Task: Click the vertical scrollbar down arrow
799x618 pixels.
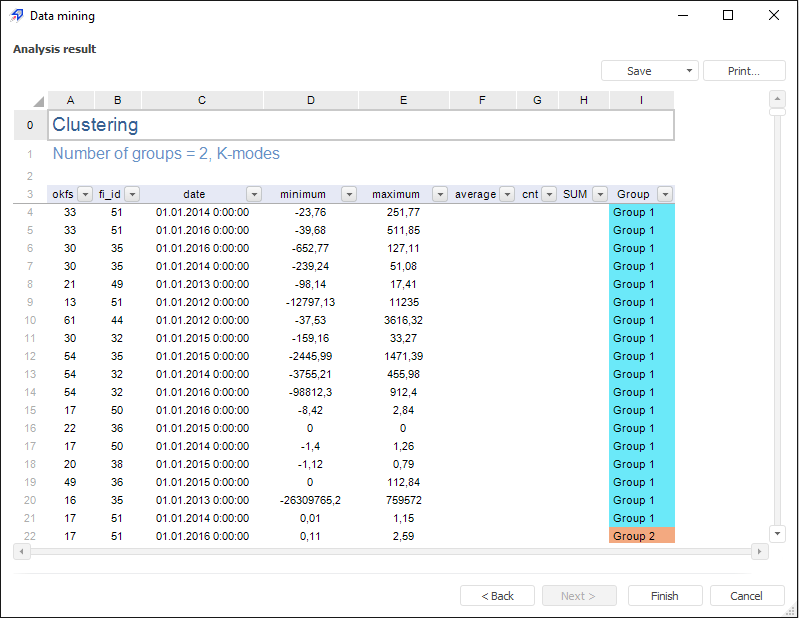Action: [x=777, y=534]
